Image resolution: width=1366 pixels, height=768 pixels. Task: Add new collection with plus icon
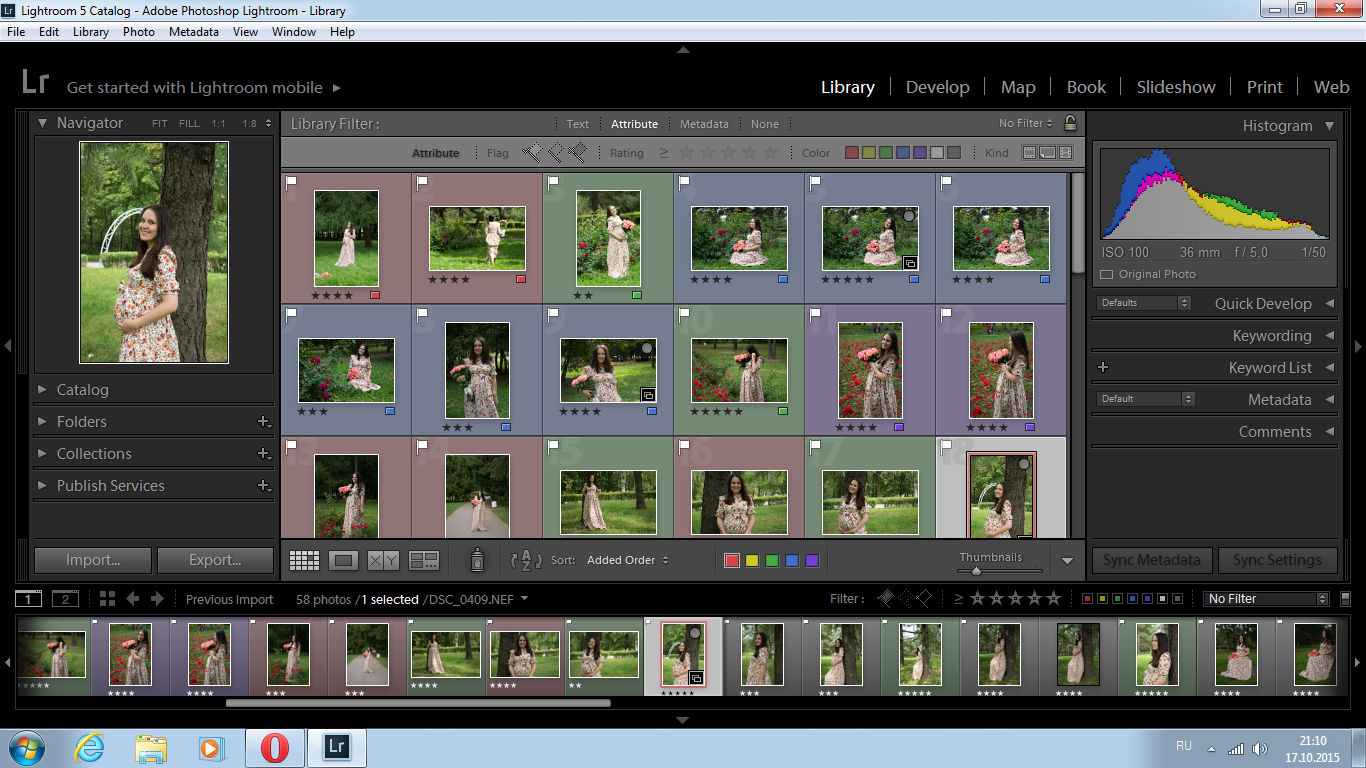(263, 454)
